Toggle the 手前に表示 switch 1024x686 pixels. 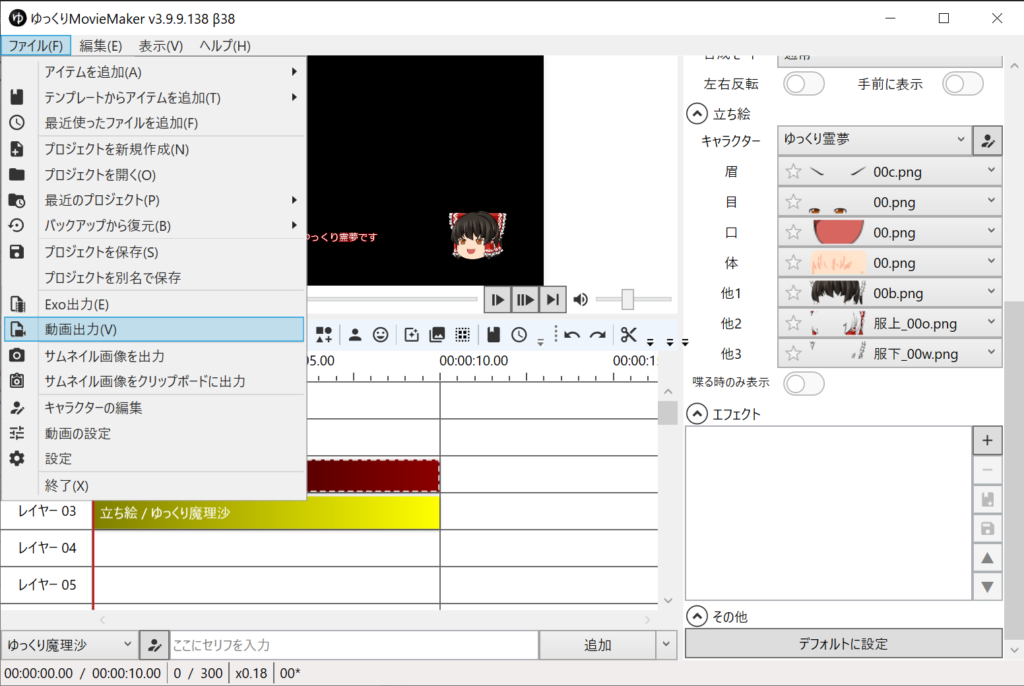pos(963,84)
